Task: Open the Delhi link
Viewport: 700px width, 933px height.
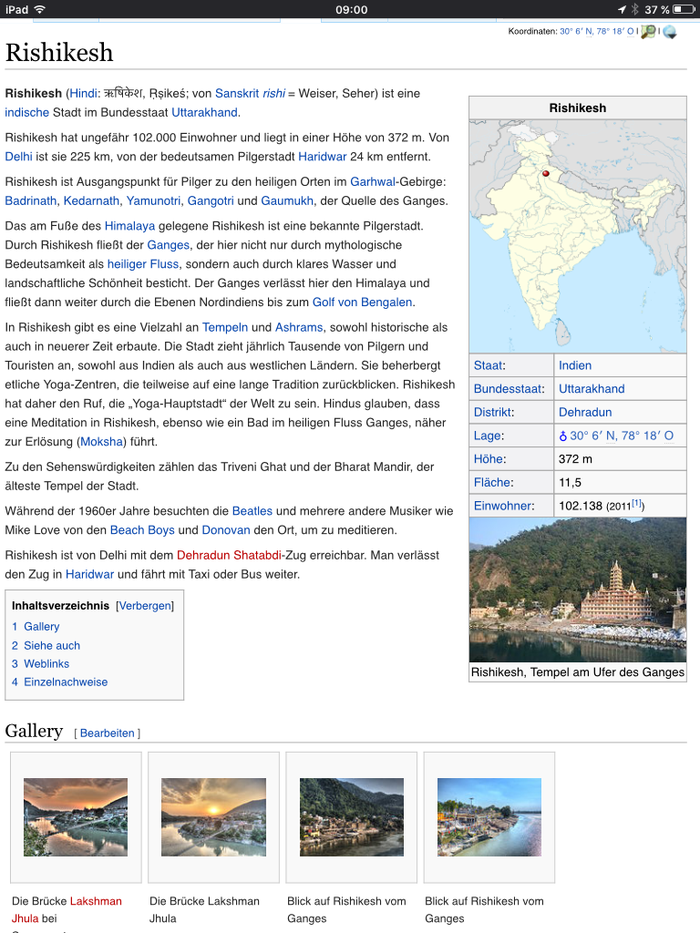Action: pyautogui.click(x=18, y=156)
